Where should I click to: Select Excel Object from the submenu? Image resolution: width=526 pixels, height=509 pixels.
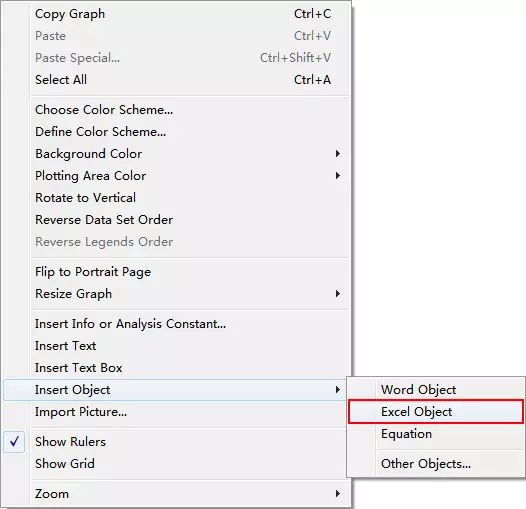(x=436, y=411)
